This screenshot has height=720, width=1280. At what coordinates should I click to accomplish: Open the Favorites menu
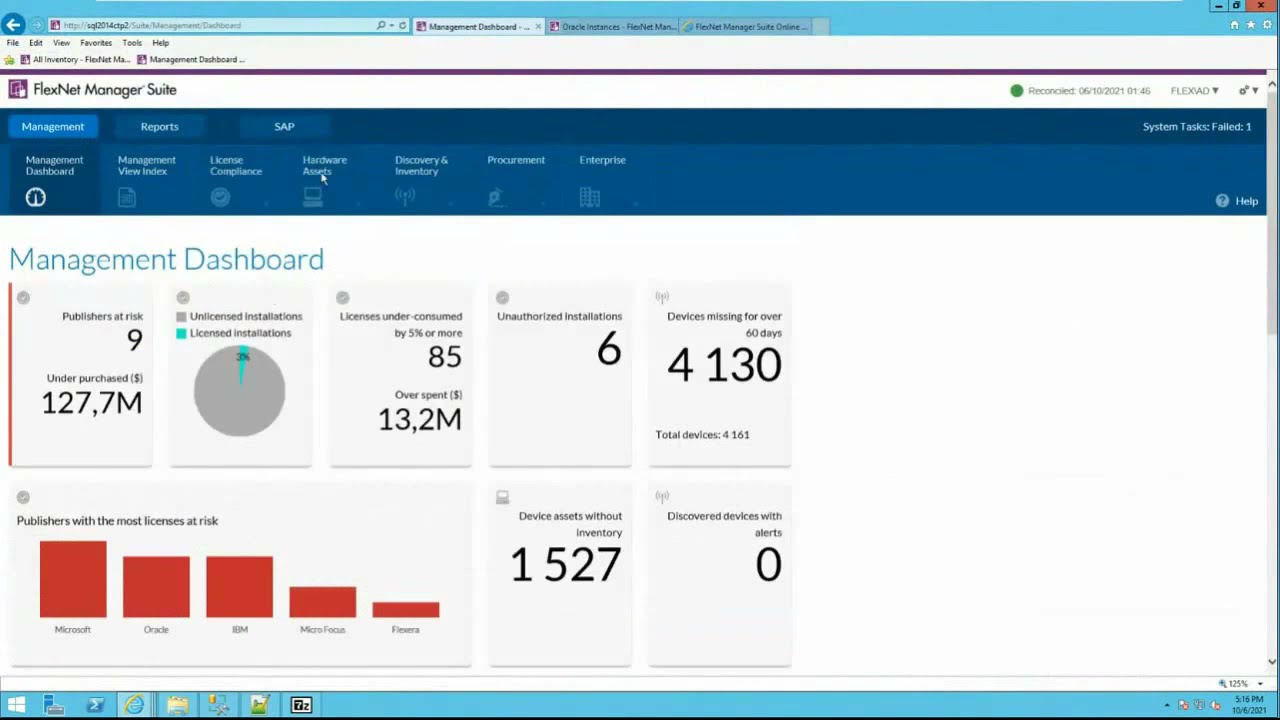96,43
